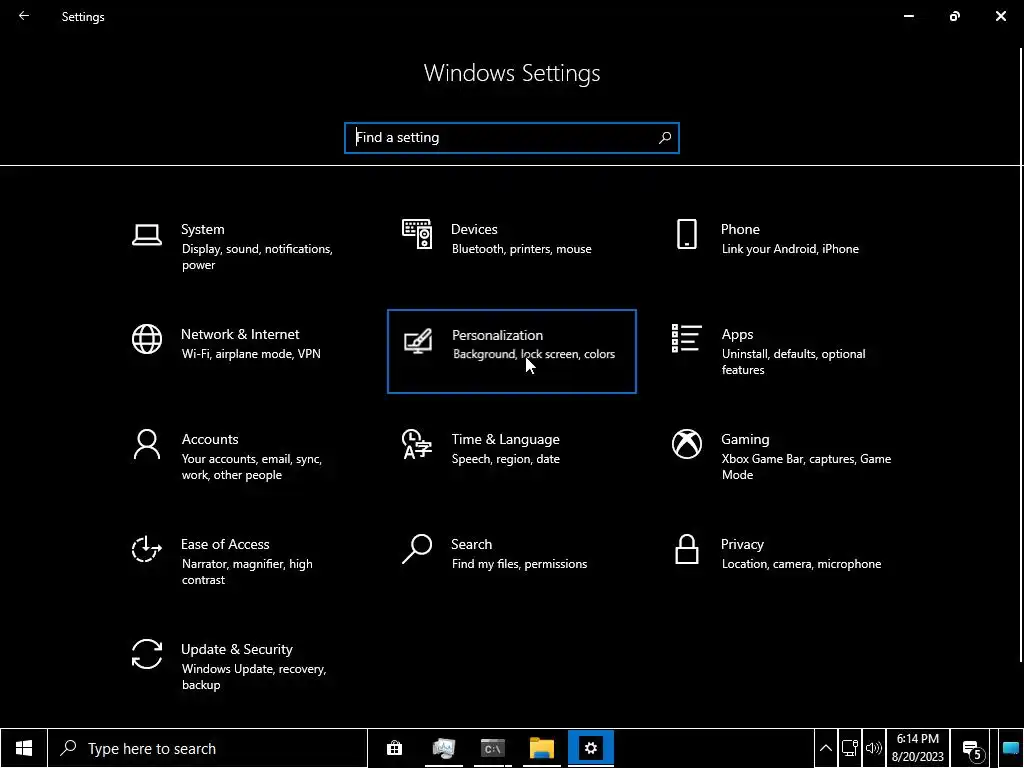Click "Uninstall, defaults, optional features" text
Viewport: 1024px width, 768px height.
pyautogui.click(x=793, y=362)
